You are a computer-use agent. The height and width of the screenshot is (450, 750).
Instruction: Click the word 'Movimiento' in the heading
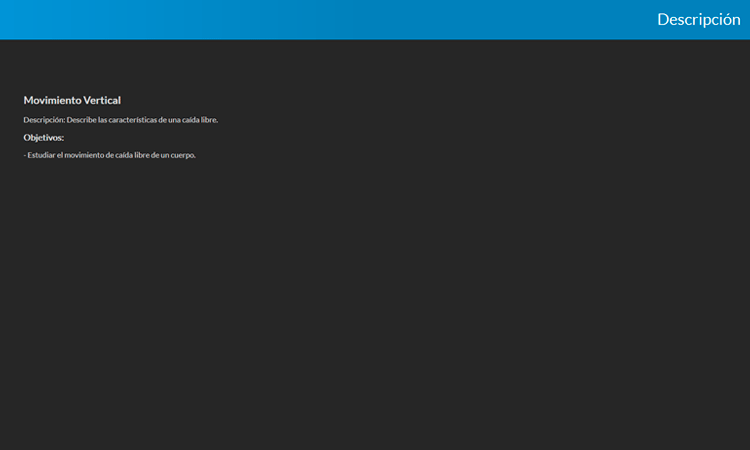pyautogui.click(x=53, y=100)
